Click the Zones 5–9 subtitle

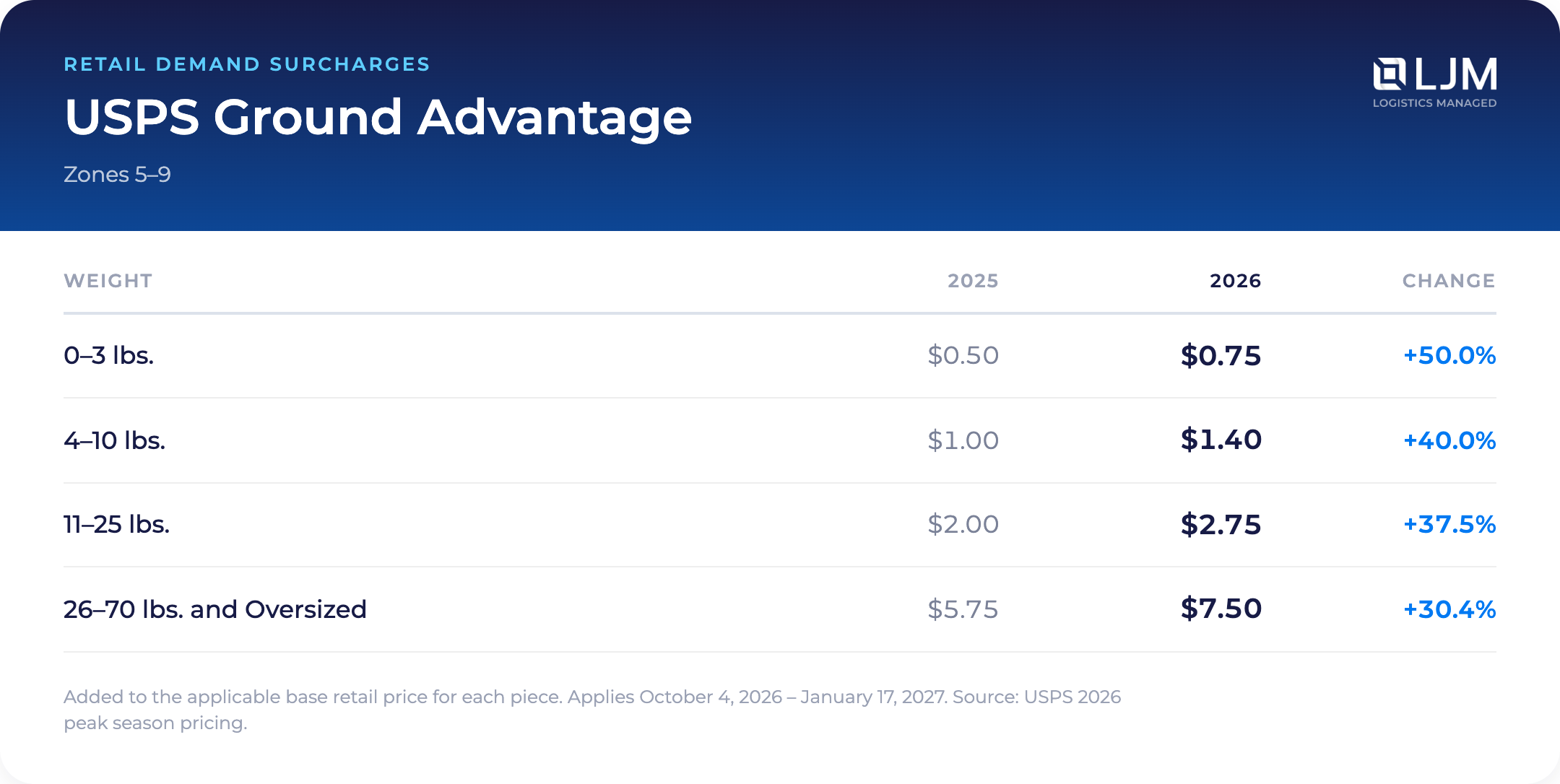tap(117, 175)
